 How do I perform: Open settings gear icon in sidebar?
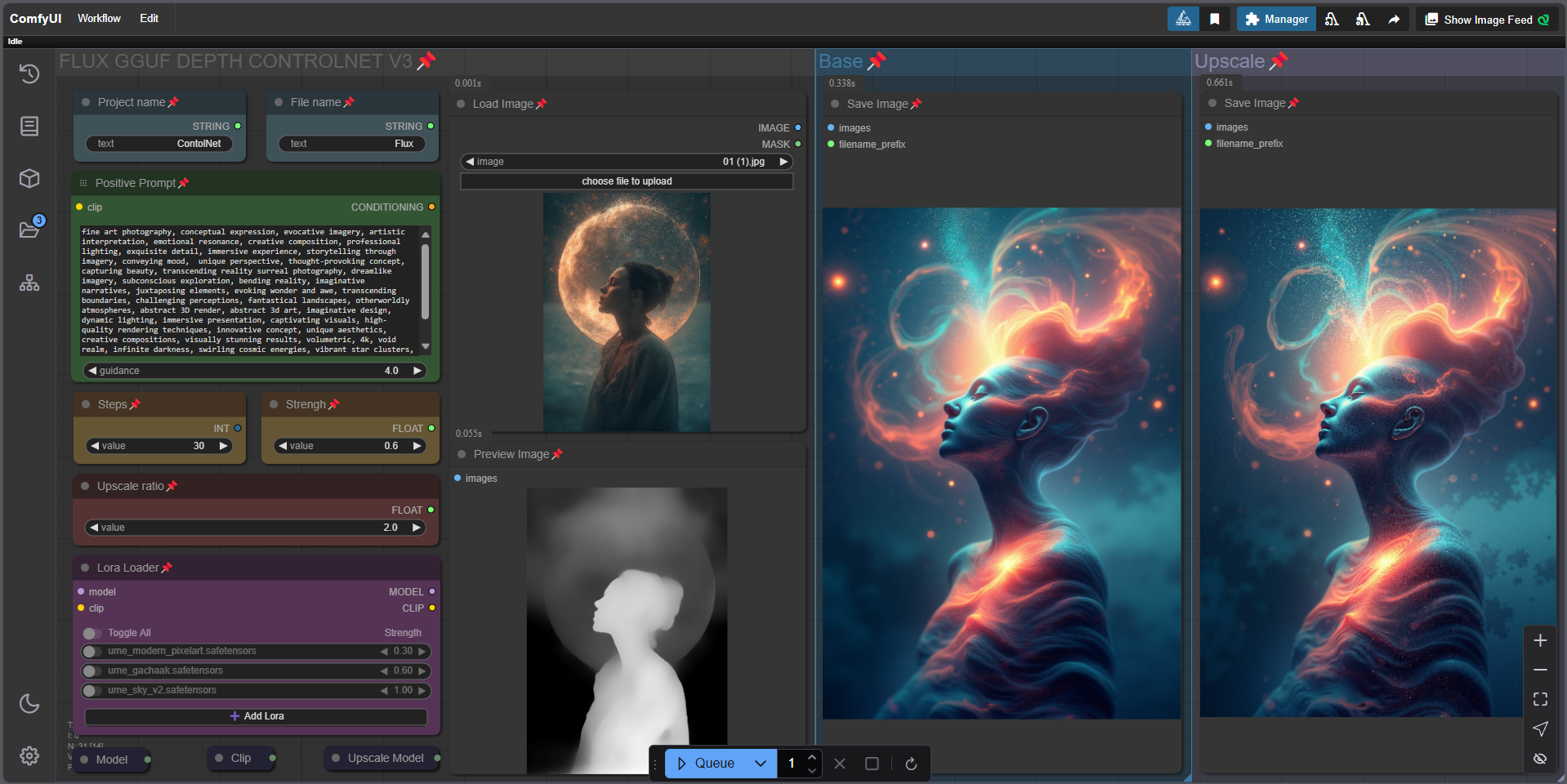tap(29, 755)
